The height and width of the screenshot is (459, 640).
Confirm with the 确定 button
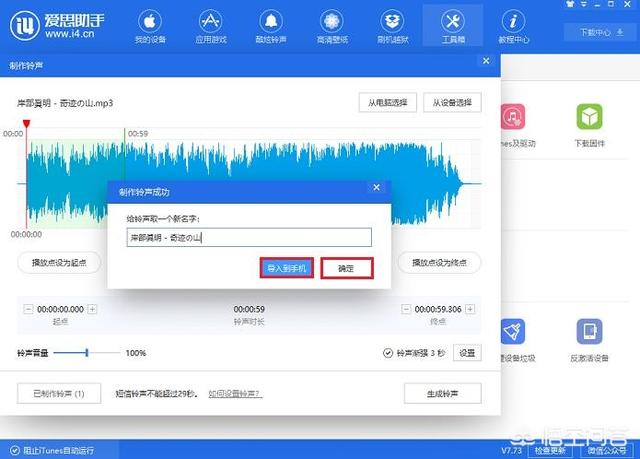tap(347, 268)
